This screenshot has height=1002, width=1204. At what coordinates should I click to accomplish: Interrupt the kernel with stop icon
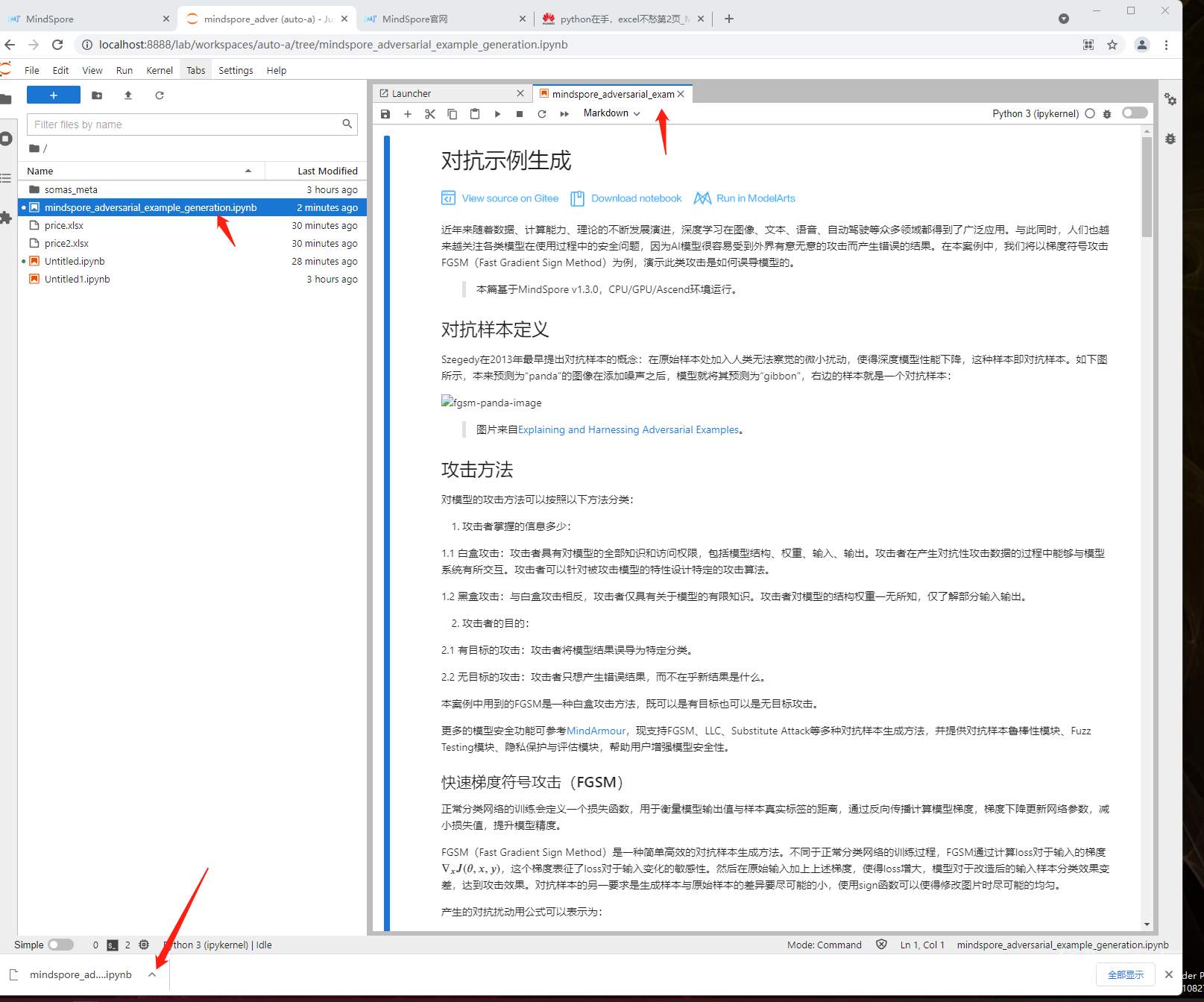(520, 114)
